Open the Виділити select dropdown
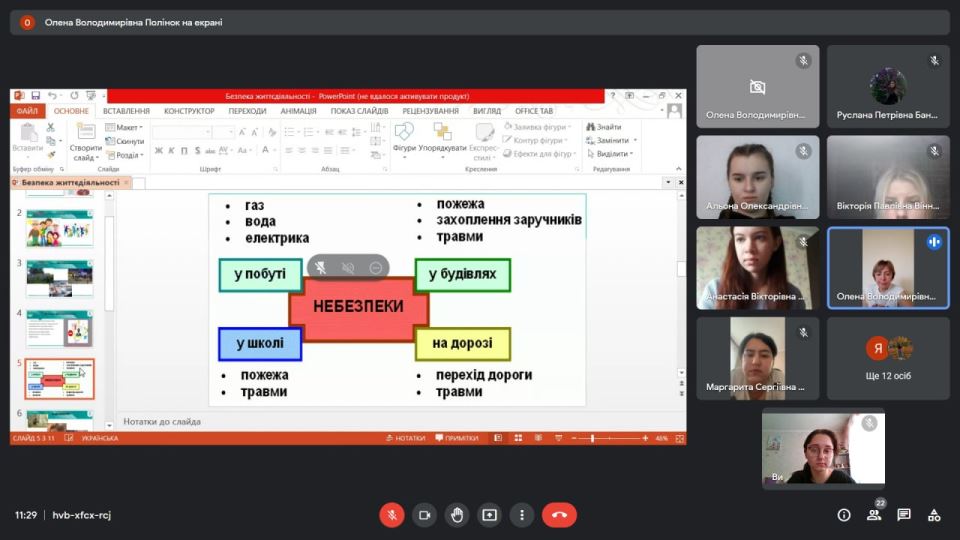This screenshot has width=960, height=540. tap(610, 154)
